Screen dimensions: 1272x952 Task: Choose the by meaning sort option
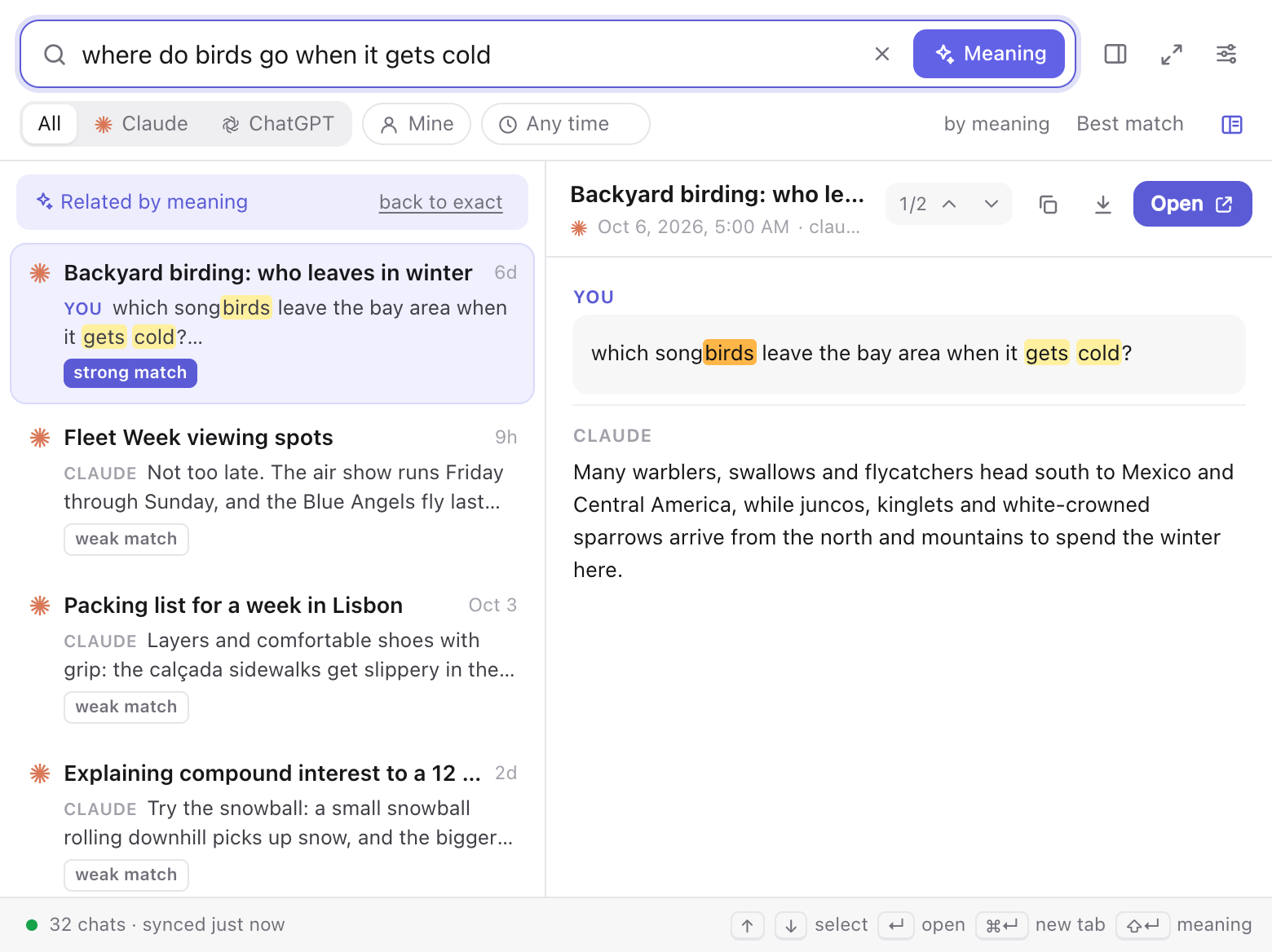click(996, 124)
